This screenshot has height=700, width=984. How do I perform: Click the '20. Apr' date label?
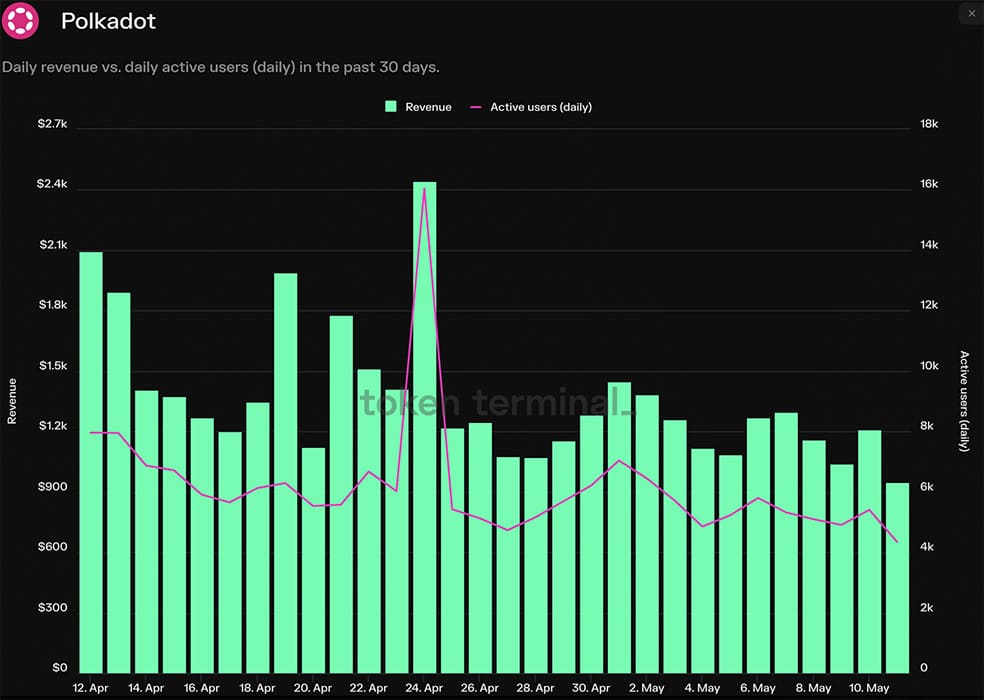pyautogui.click(x=313, y=688)
